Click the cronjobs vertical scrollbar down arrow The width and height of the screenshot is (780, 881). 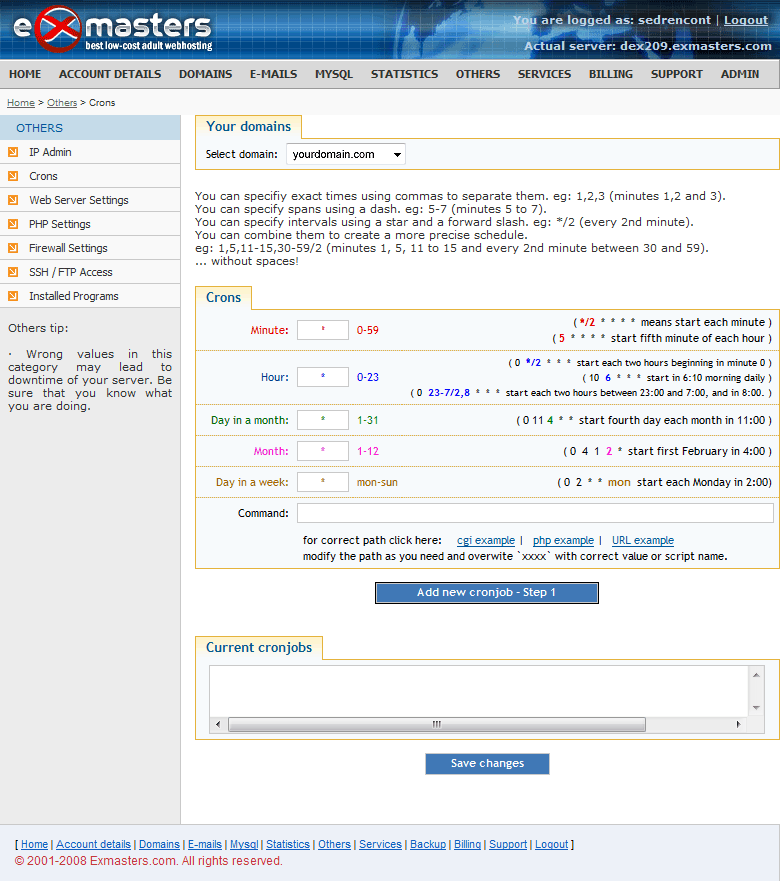click(756, 708)
